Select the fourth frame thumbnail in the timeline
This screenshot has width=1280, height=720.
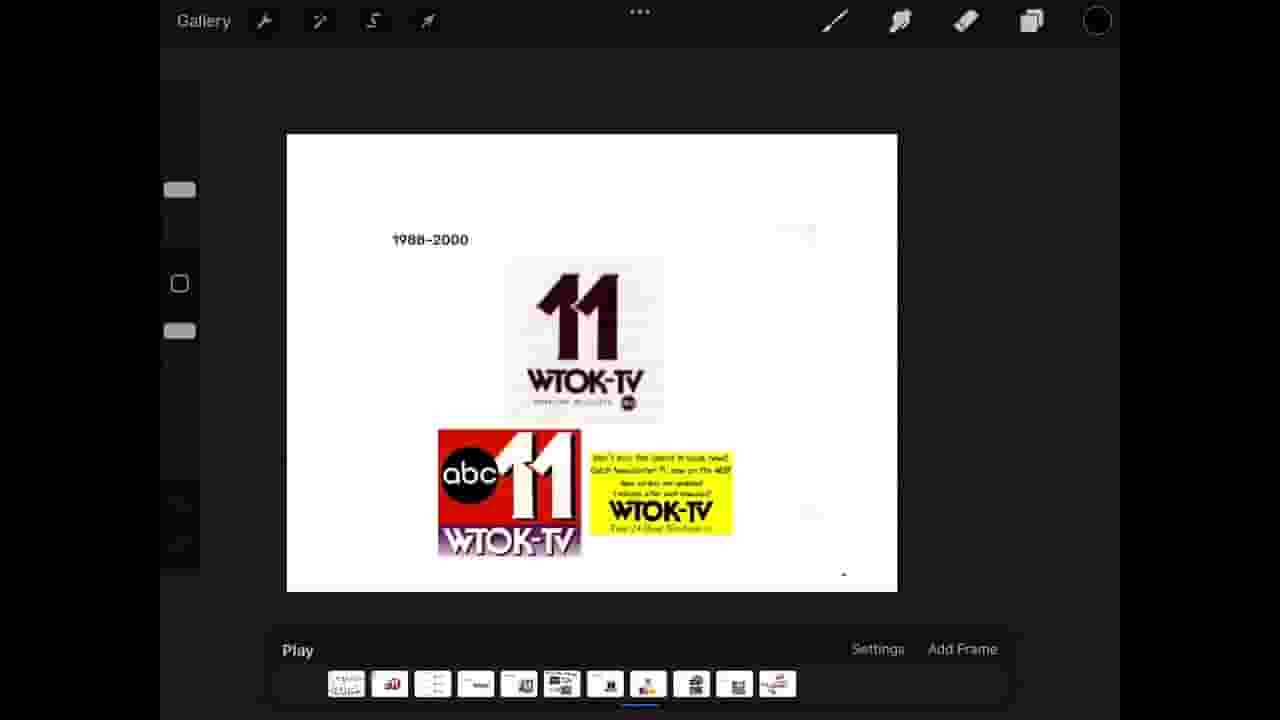point(476,684)
